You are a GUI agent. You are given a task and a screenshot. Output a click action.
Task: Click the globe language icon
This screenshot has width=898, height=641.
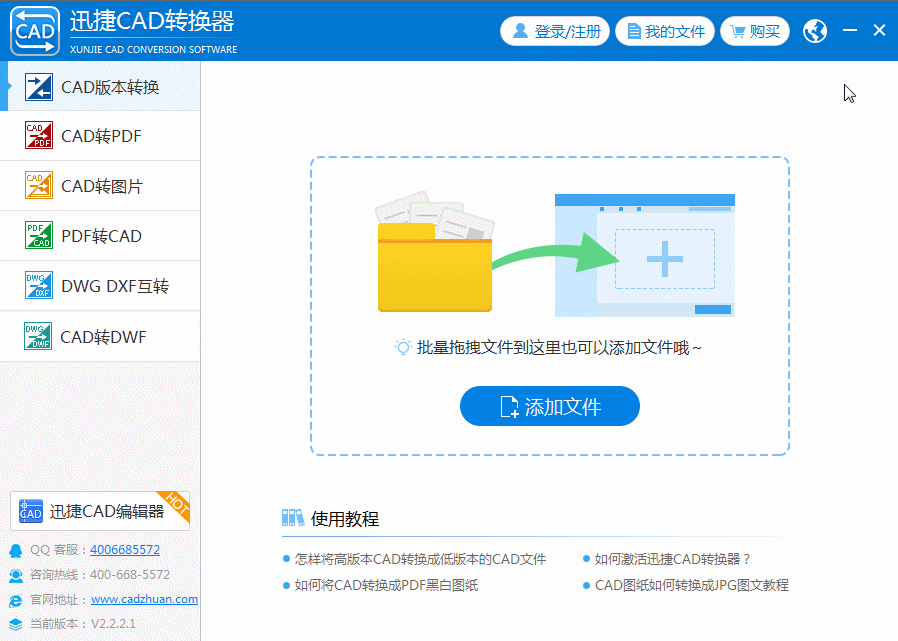point(815,31)
